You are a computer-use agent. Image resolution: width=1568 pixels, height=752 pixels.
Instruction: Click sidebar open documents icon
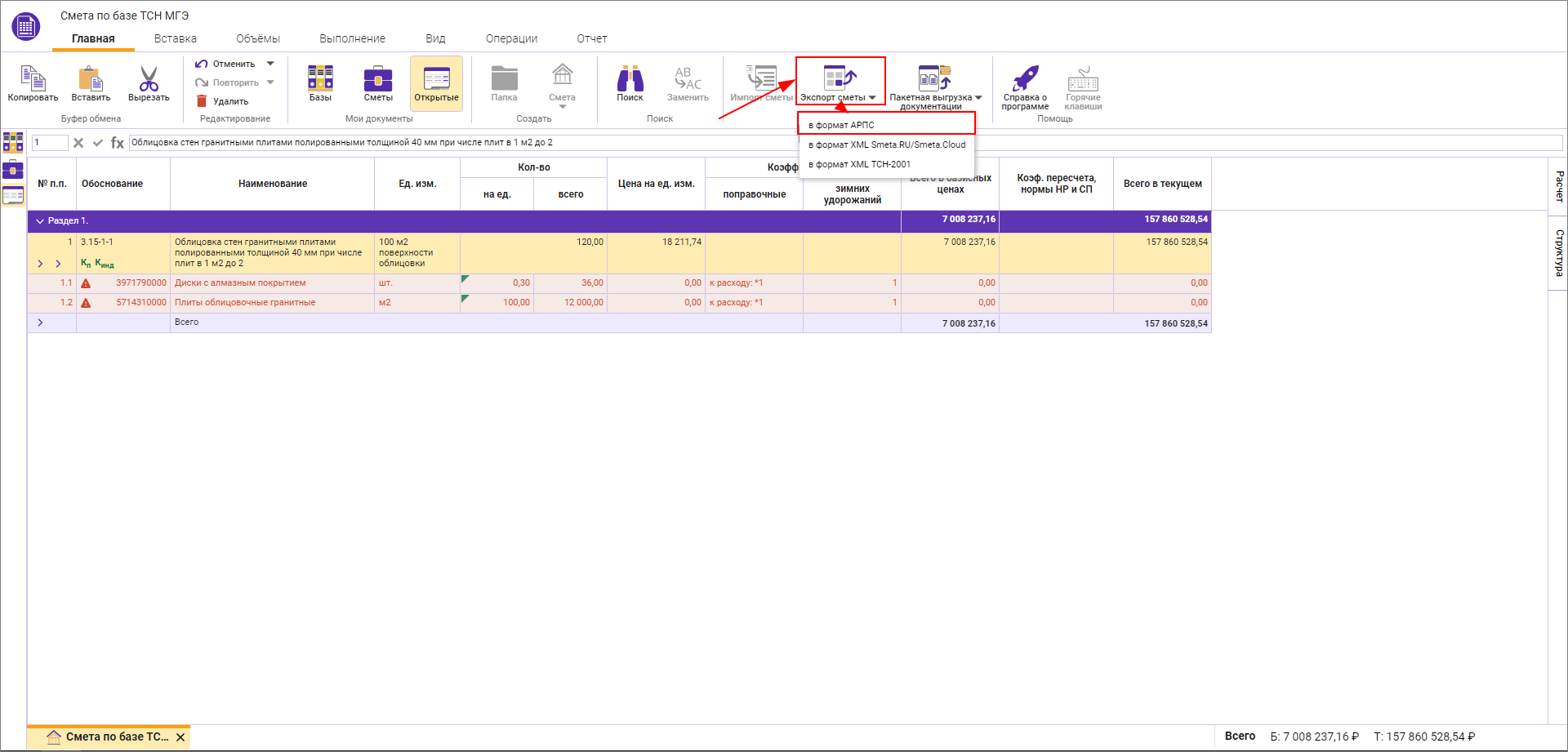point(13,196)
